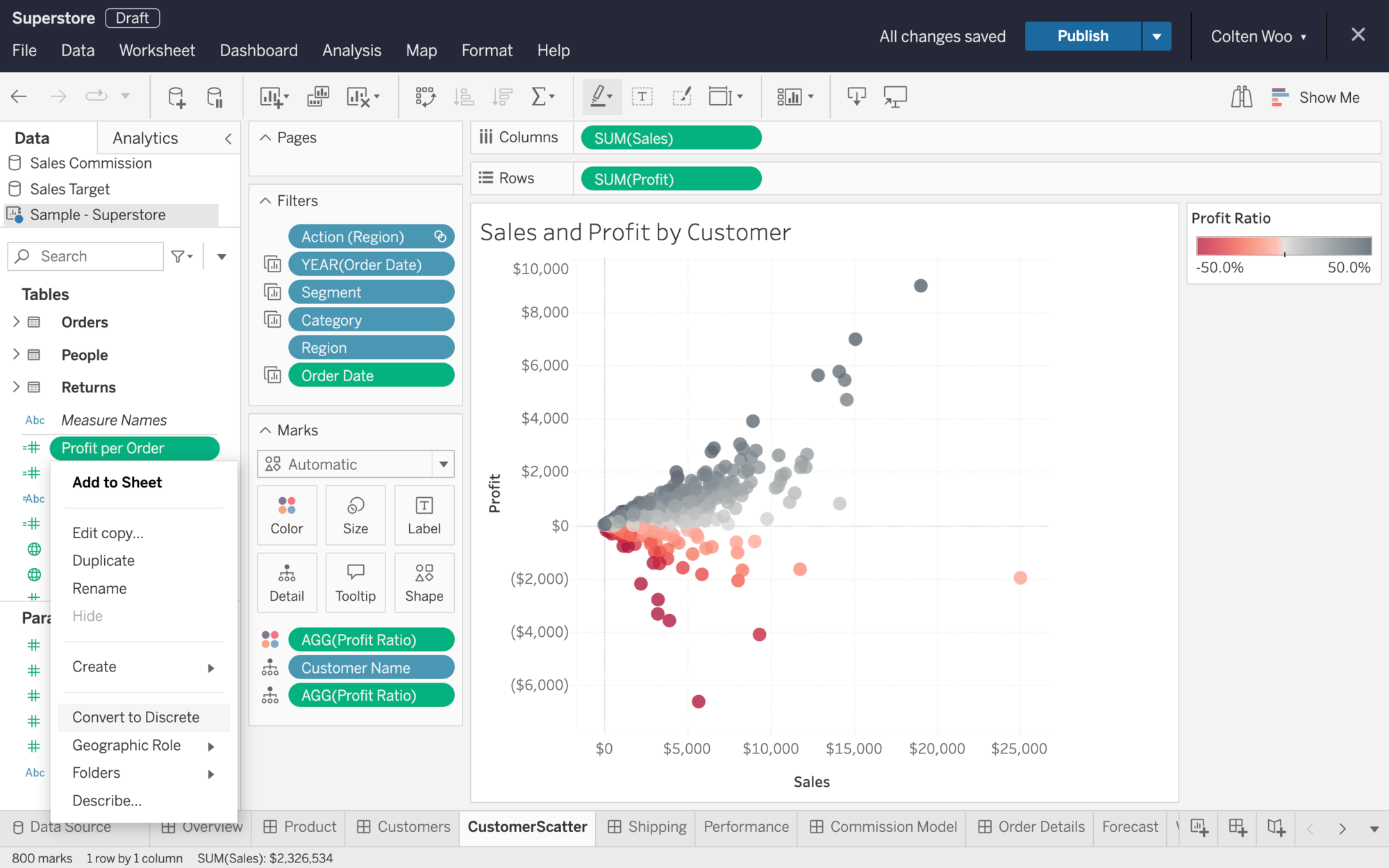
Task: Toggle visibility of YEAR Order Date filter
Action: tap(272, 264)
